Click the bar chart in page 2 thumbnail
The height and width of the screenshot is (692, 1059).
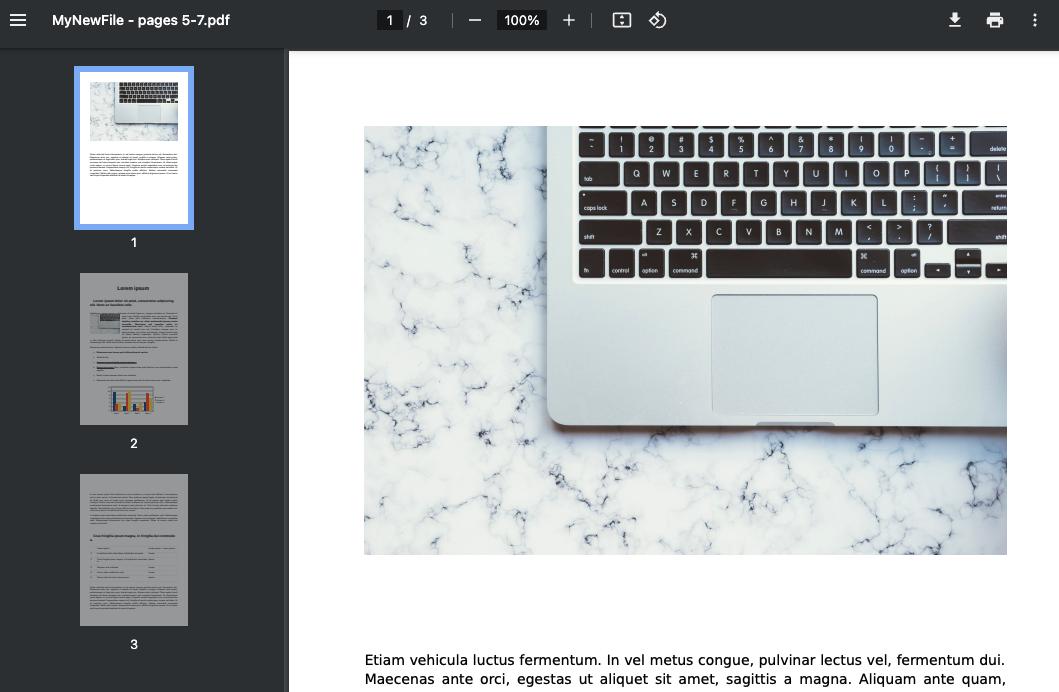tap(133, 398)
